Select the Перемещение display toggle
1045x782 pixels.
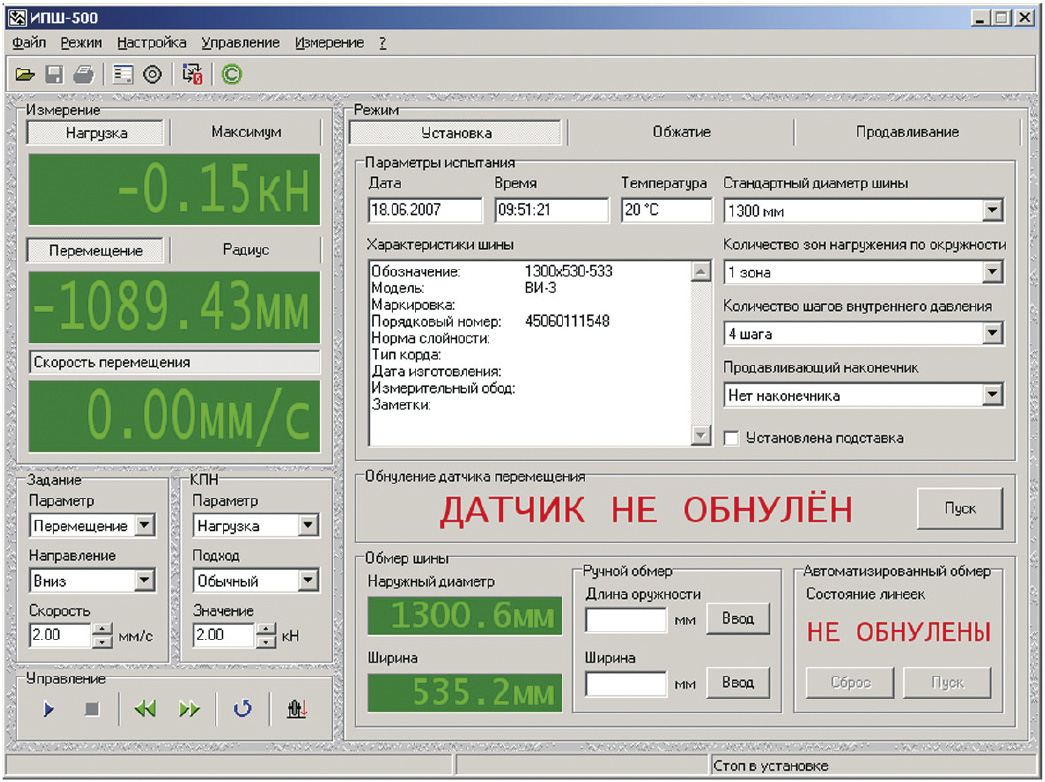coord(95,251)
